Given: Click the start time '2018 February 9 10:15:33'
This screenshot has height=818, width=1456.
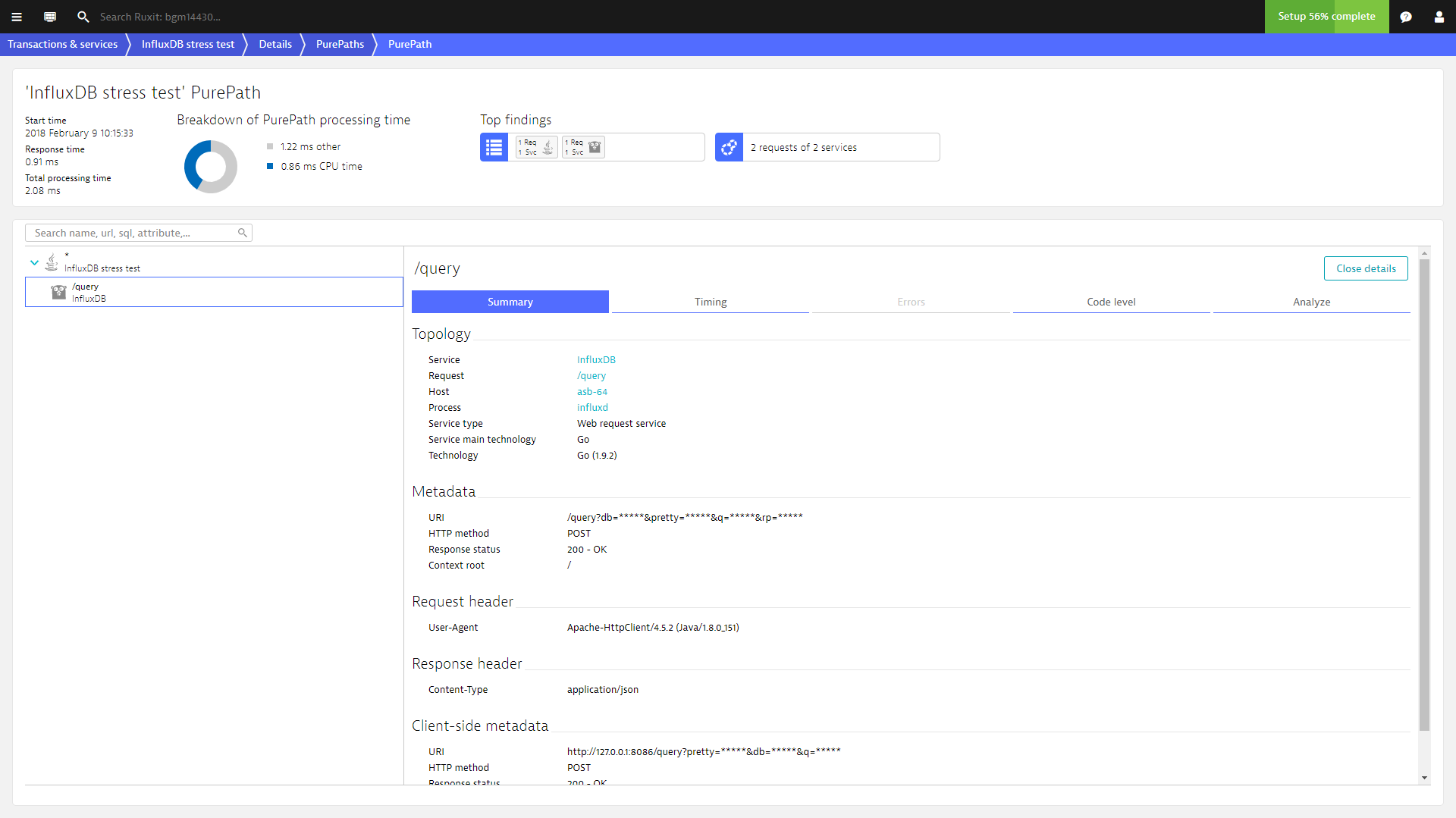Looking at the screenshot, I should point(79,133).
